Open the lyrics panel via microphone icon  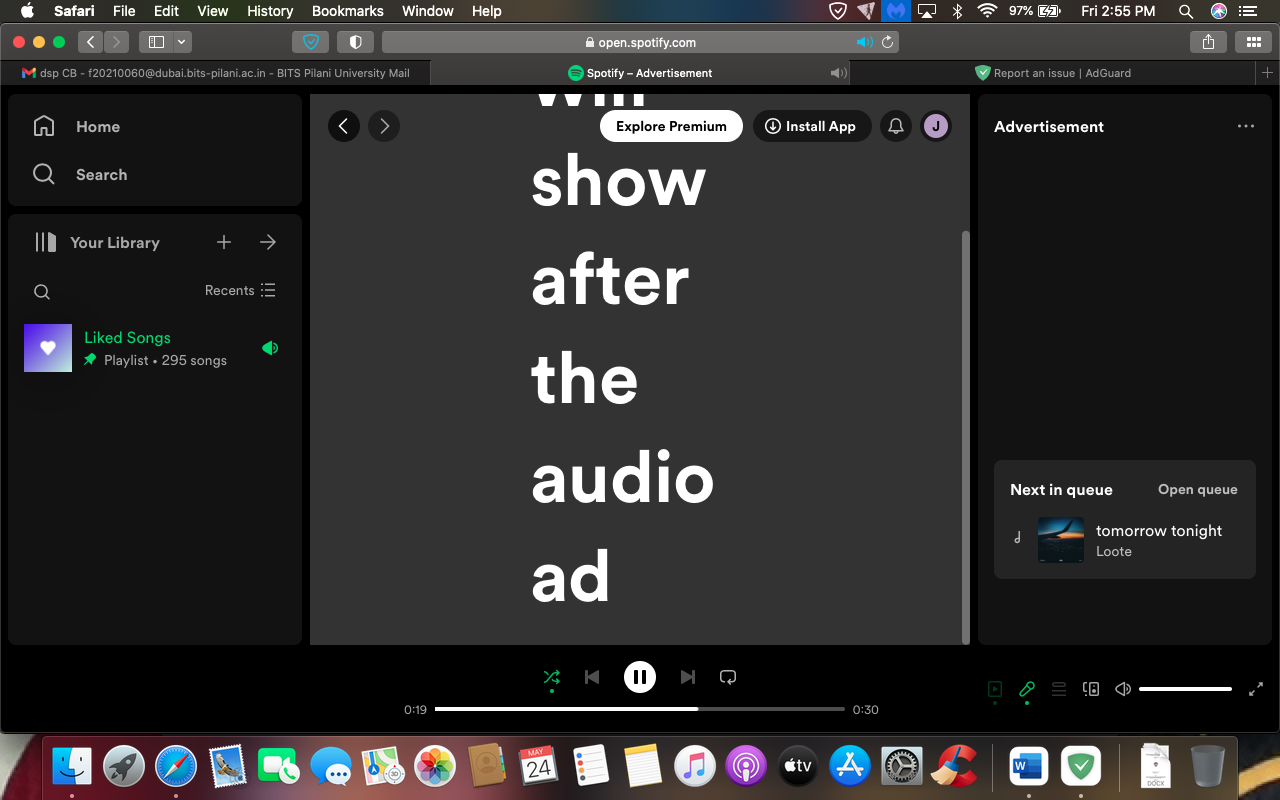coord(1026,689)
